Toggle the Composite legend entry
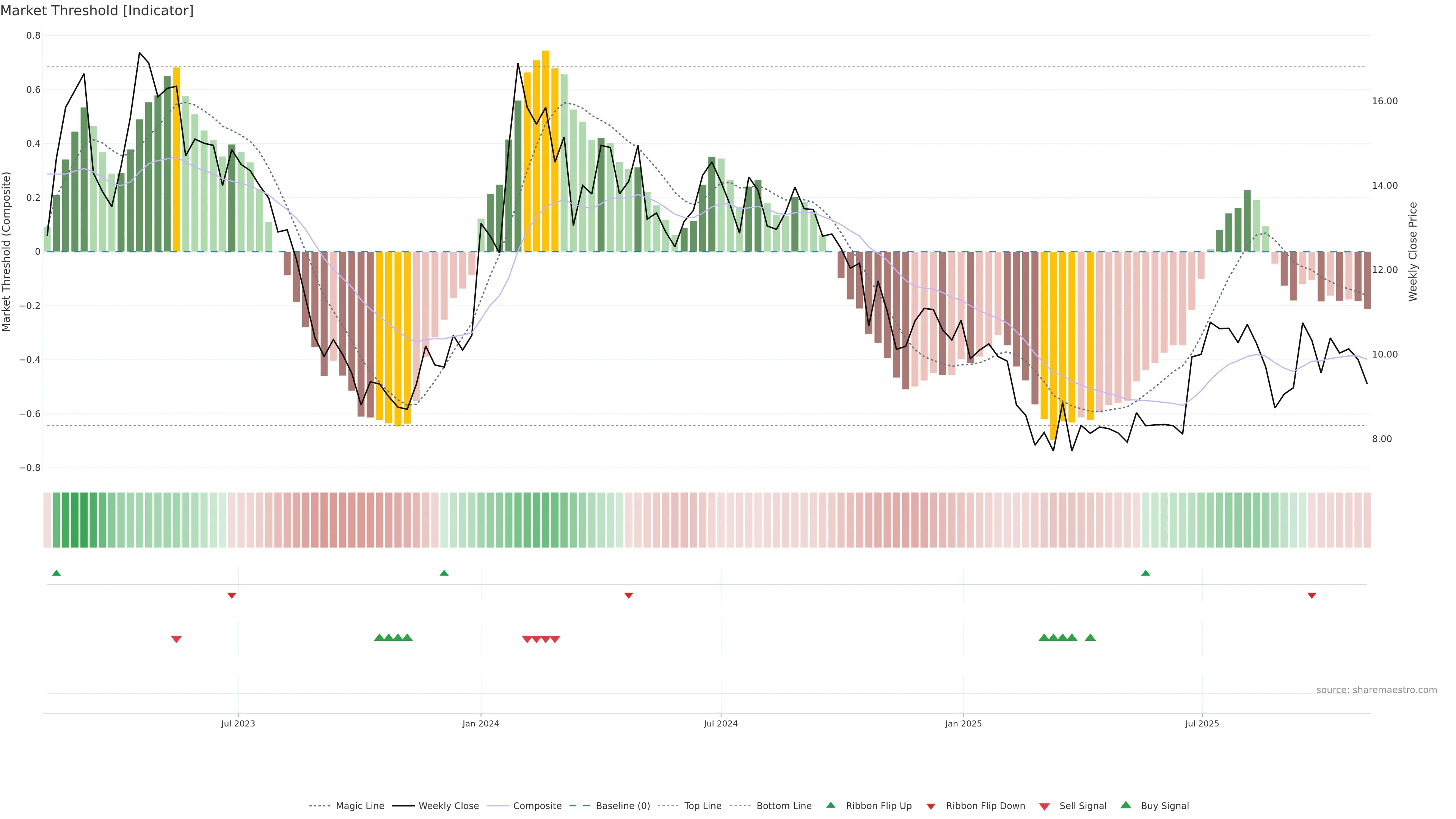1456x819 pixels. point(537,806)
